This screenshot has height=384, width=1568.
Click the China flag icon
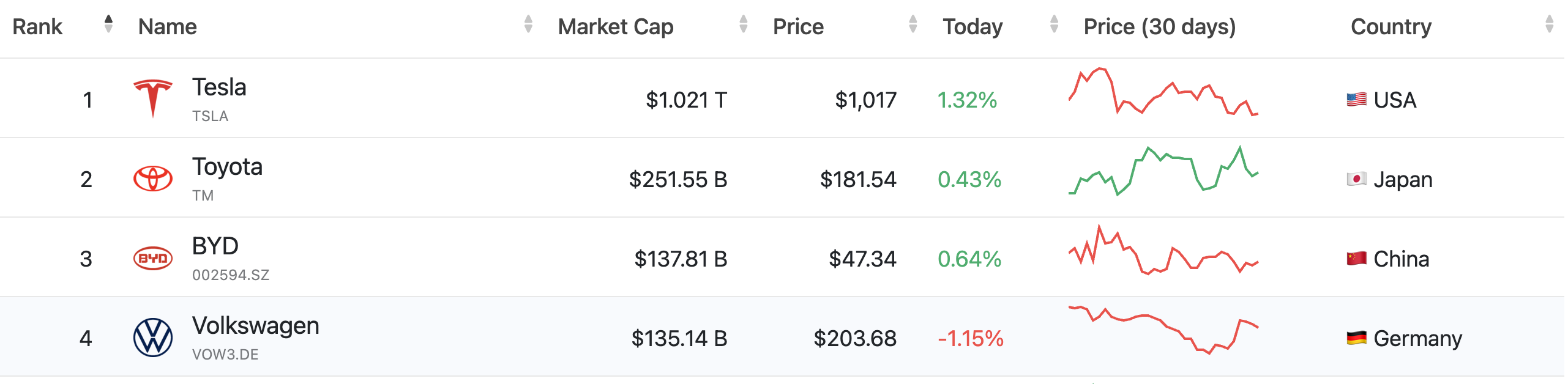click(x=1356, y=259)
